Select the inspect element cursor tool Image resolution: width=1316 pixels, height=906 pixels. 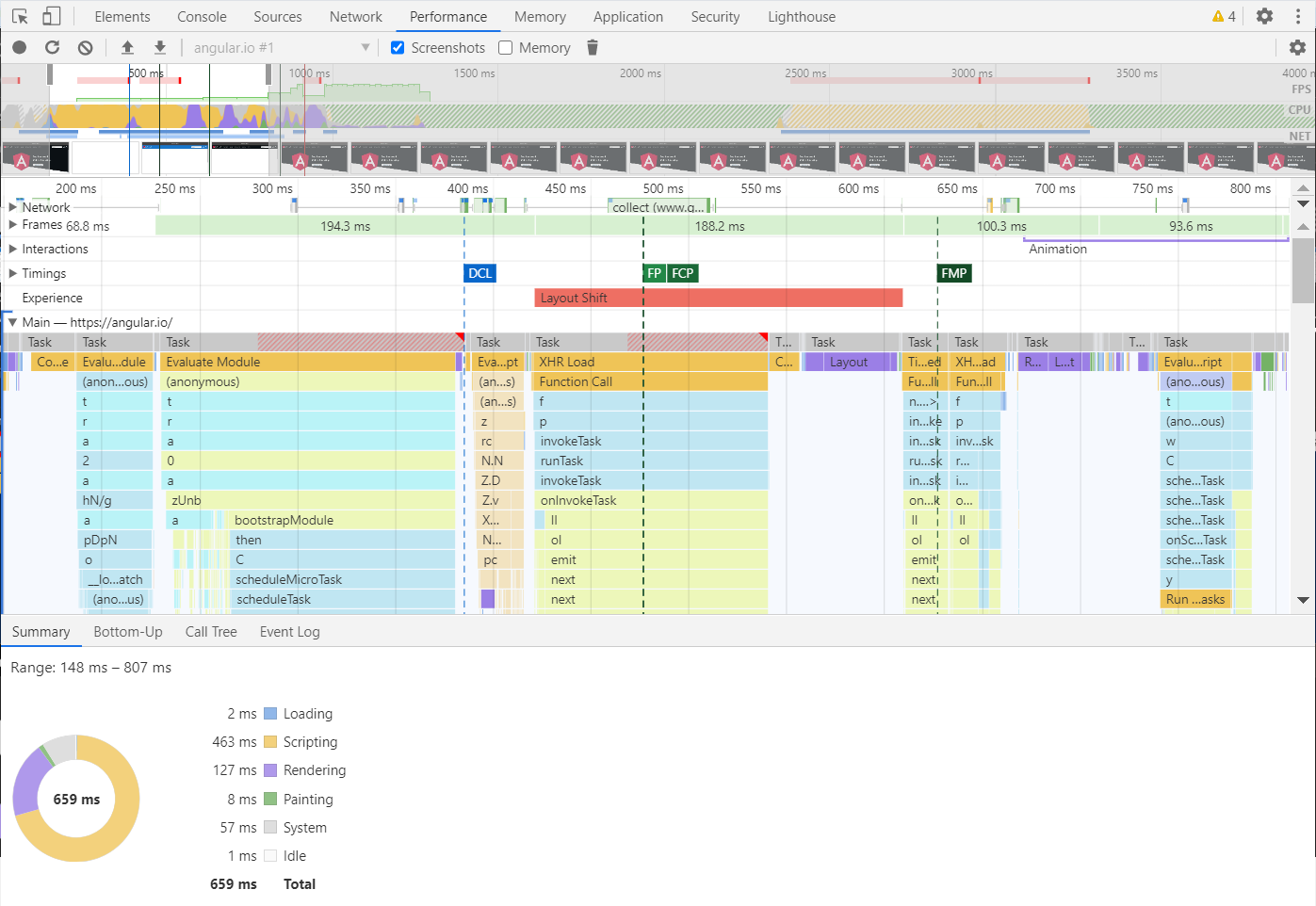tap(21, 16)
